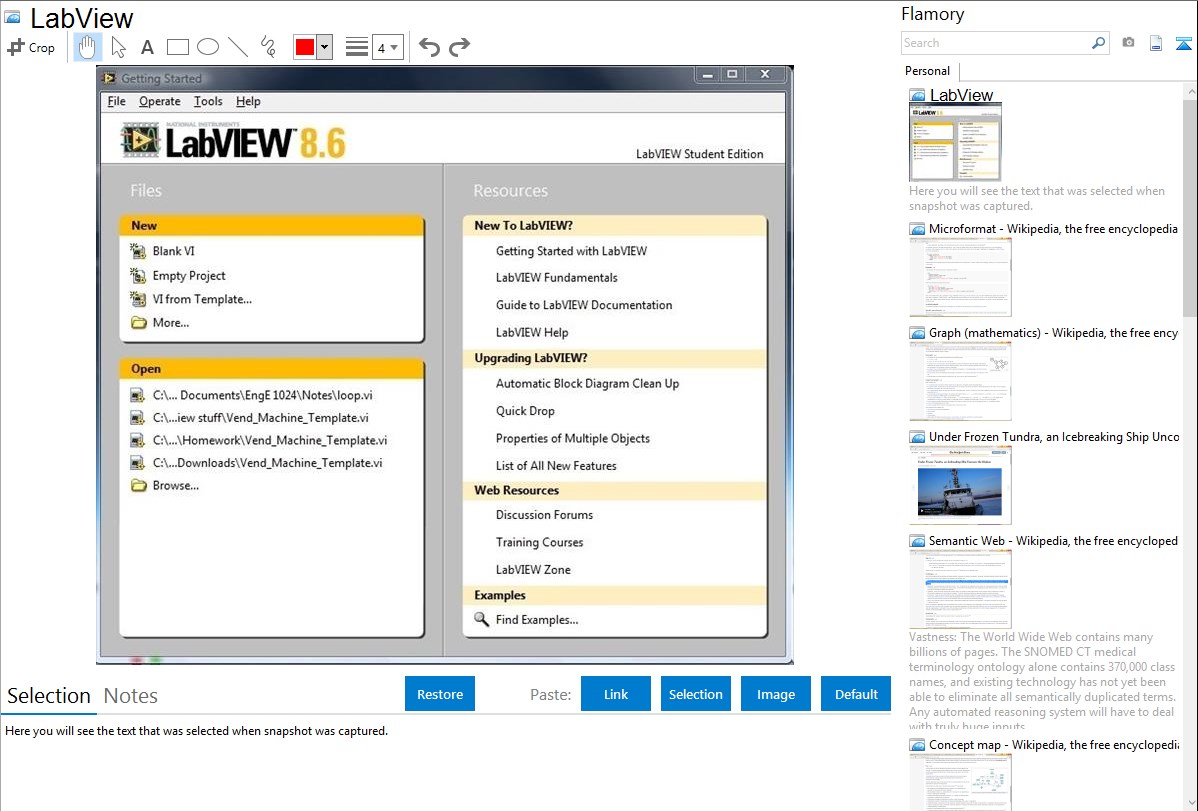Open iew stuff\Vend_Machine_Template.vi recent file

tap(261, 418)
